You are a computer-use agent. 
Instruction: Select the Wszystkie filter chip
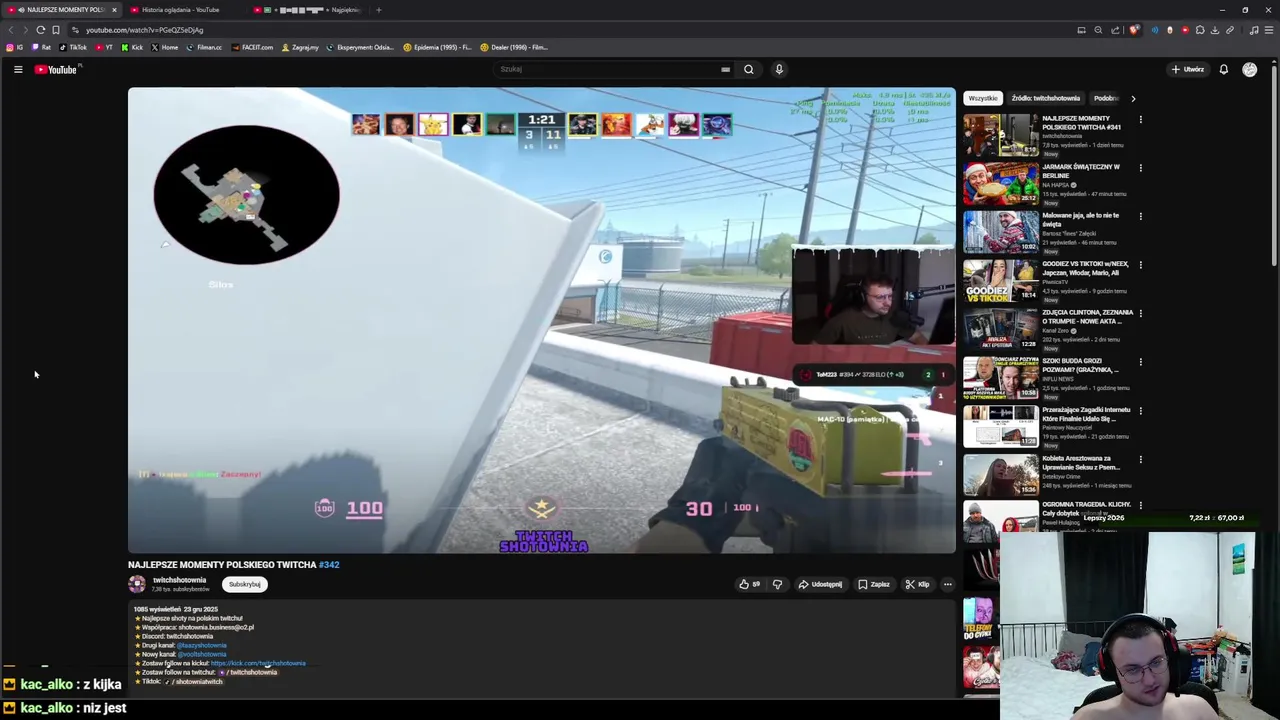click(x=983, y=98)
